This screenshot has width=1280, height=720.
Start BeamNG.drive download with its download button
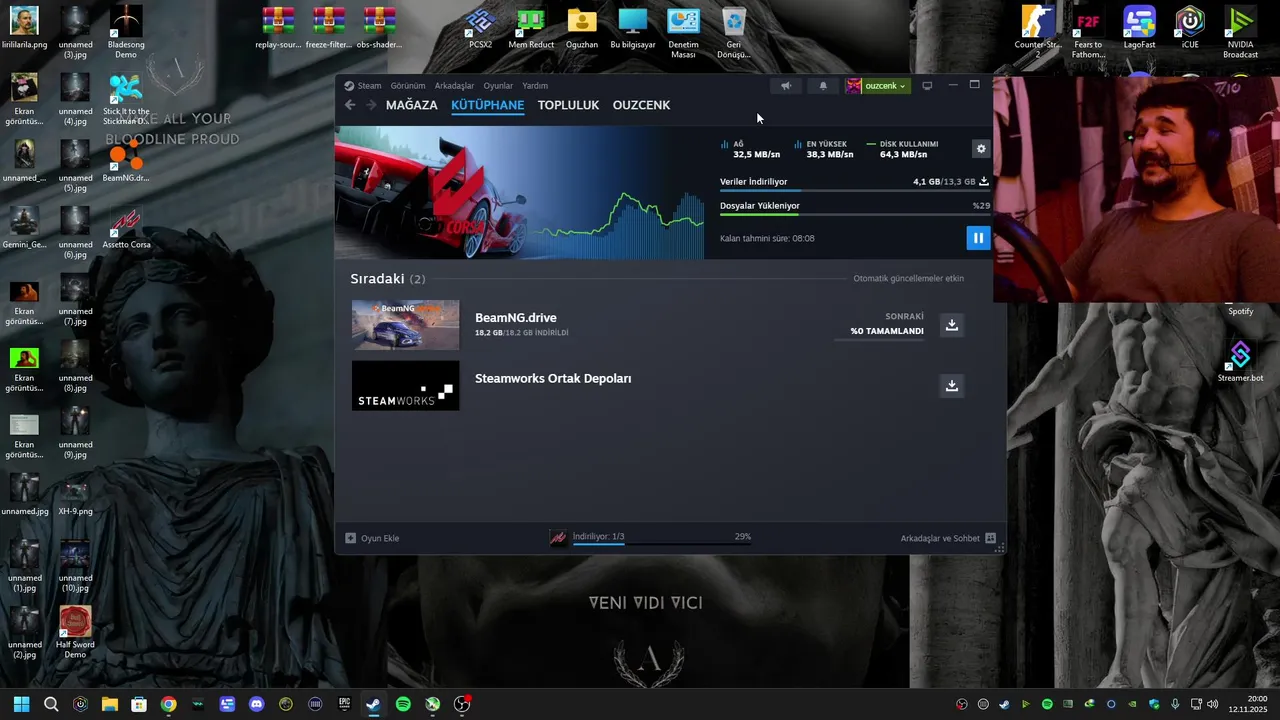click(x=952, y=325)
